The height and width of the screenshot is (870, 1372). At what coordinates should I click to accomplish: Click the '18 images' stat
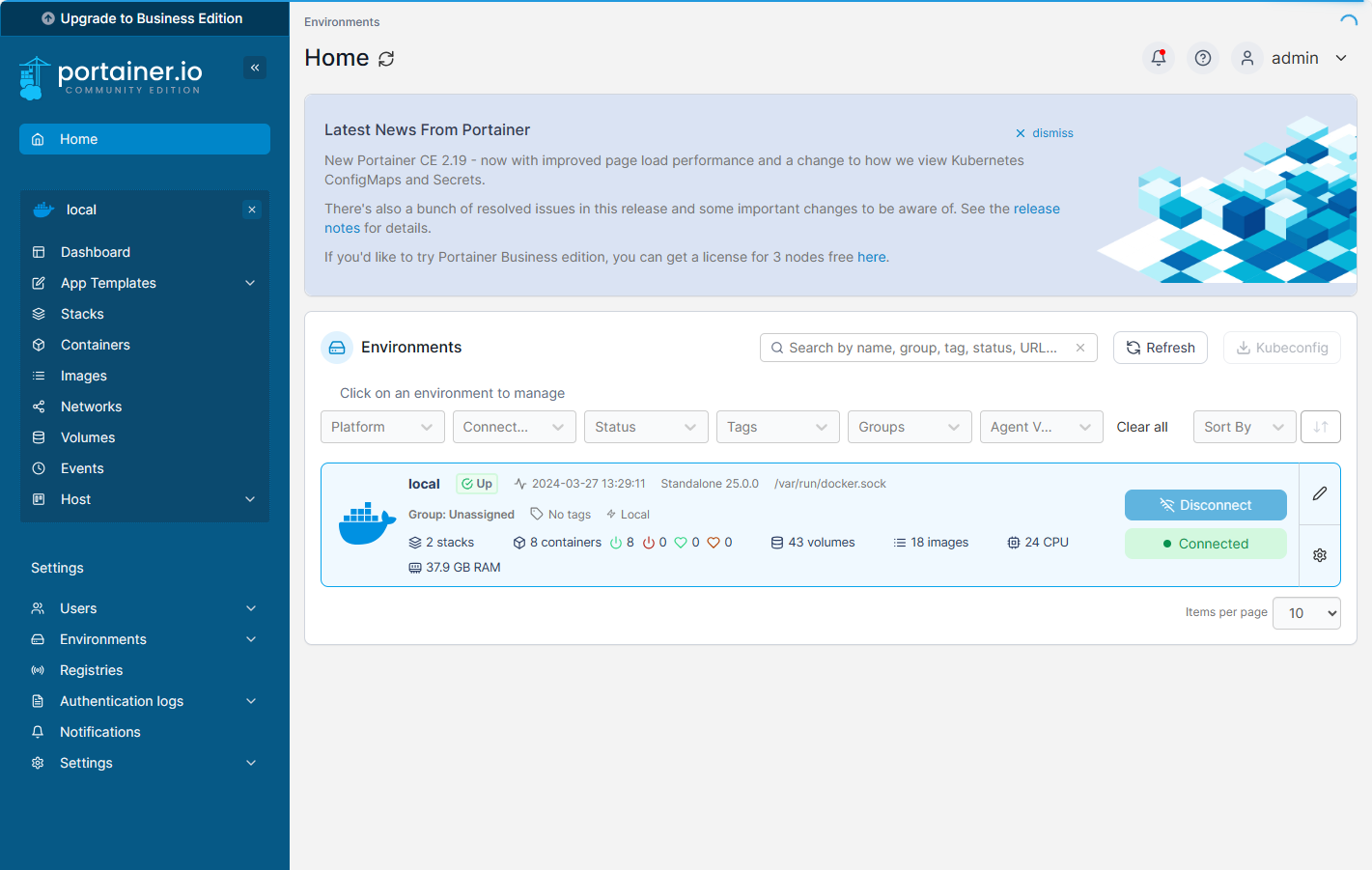coord(931,543)
